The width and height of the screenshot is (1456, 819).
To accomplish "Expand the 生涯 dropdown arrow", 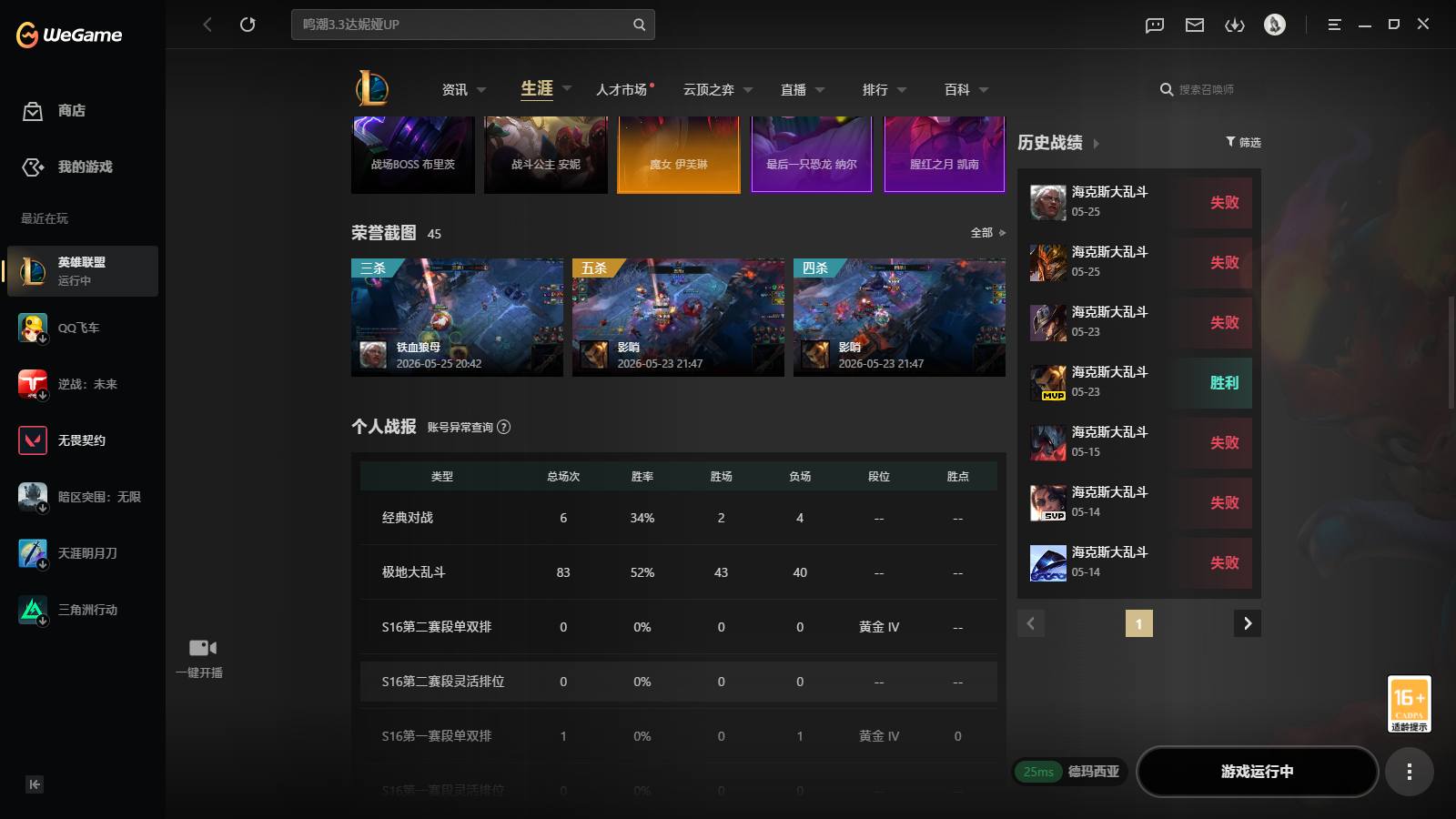I will click(x=567, y=88).
